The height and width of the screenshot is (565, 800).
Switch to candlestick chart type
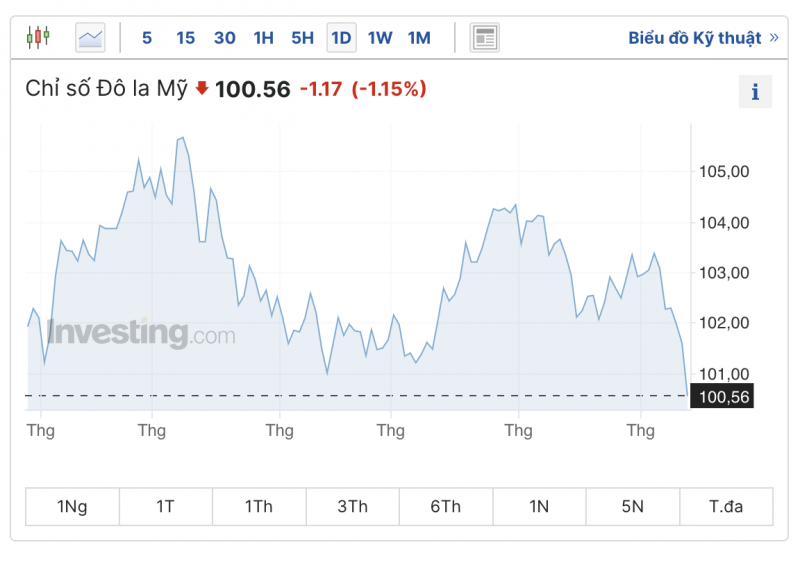(38, 38)
